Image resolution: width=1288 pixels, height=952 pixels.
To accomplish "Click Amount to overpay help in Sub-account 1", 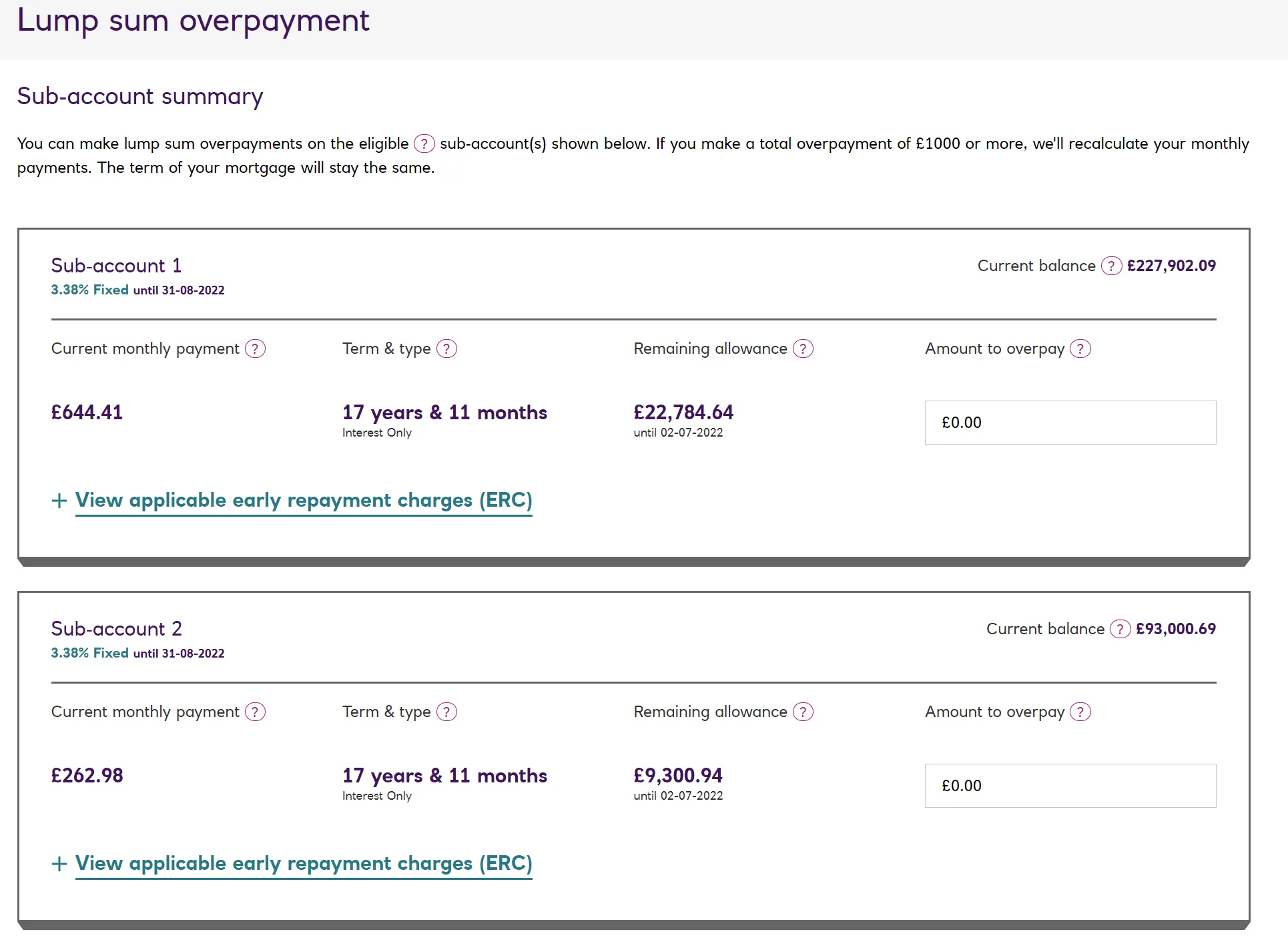I will [1080, 348].
